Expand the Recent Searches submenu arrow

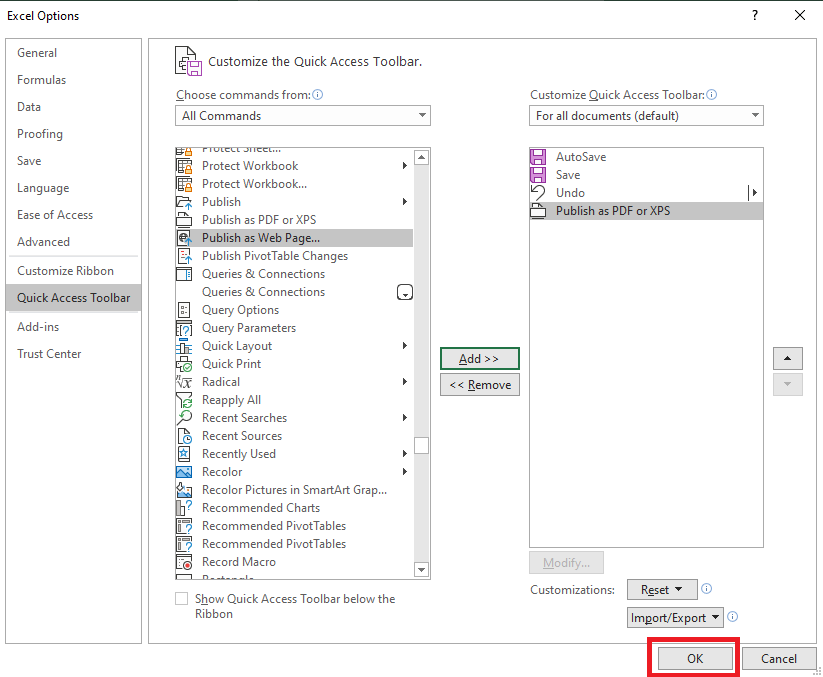coord(405,418)
